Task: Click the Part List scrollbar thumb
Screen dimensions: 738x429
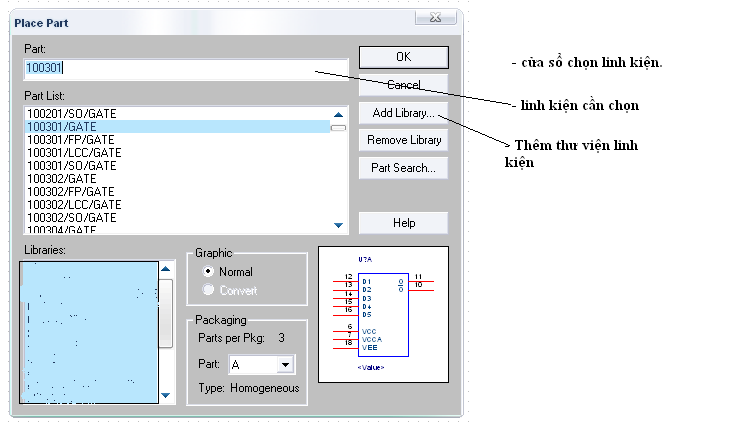Action: 338,128
